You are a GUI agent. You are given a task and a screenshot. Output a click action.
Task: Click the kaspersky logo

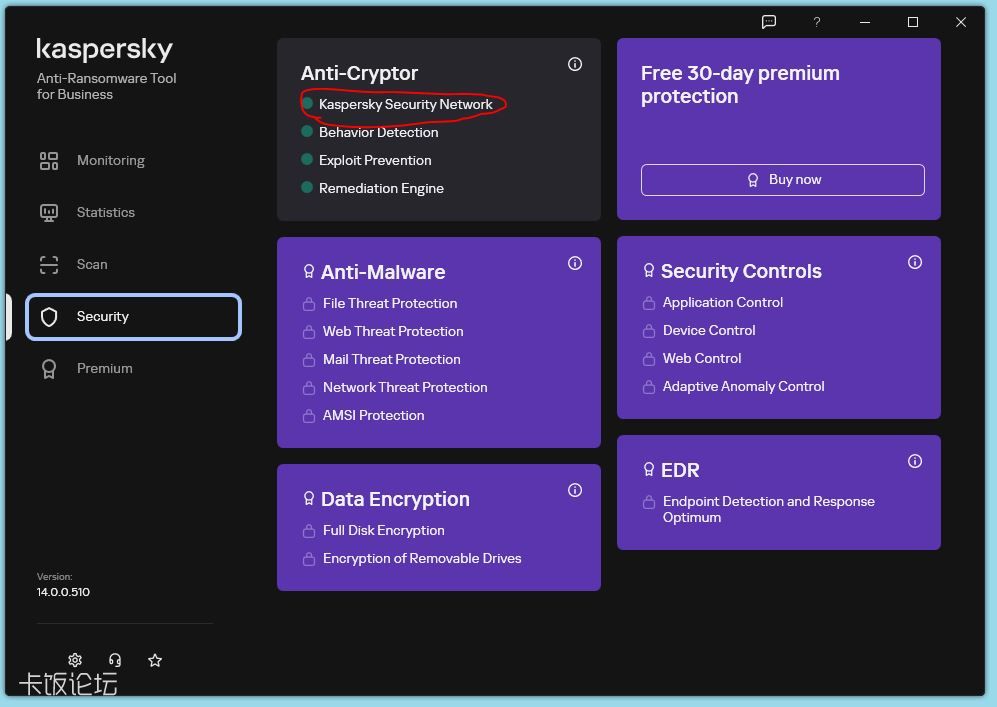click(104, 49)
